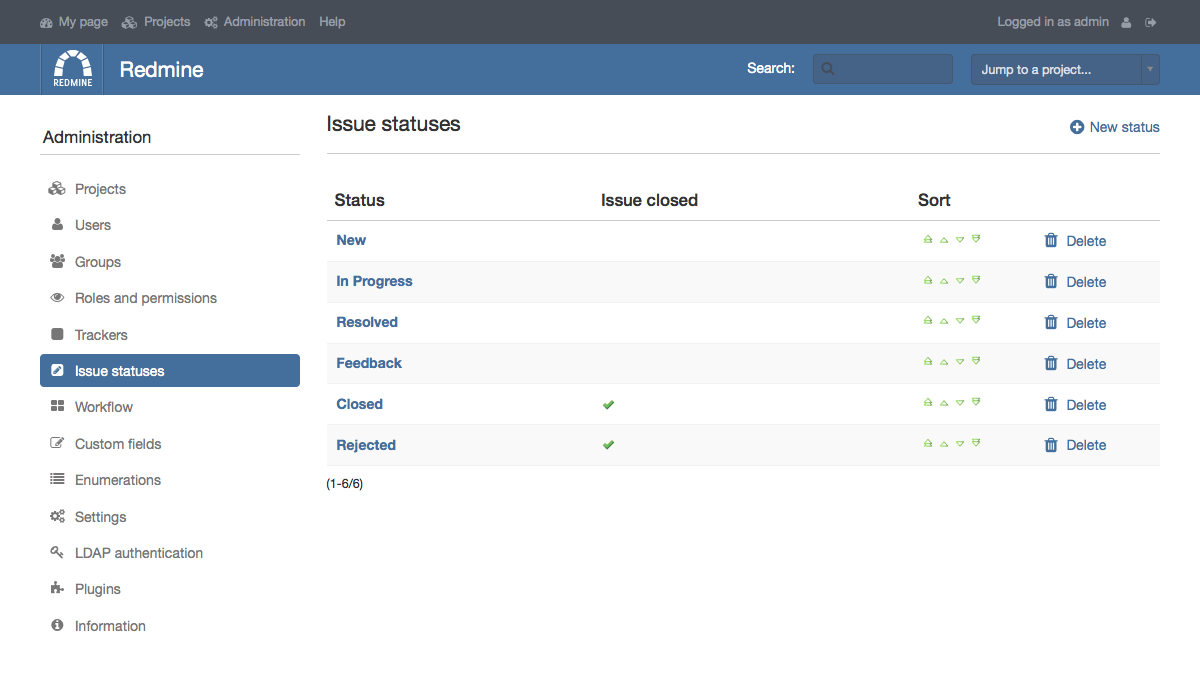This screenshot has width=1200, height=686.
Task: Focus the Search input field
Action: (883, 69)
